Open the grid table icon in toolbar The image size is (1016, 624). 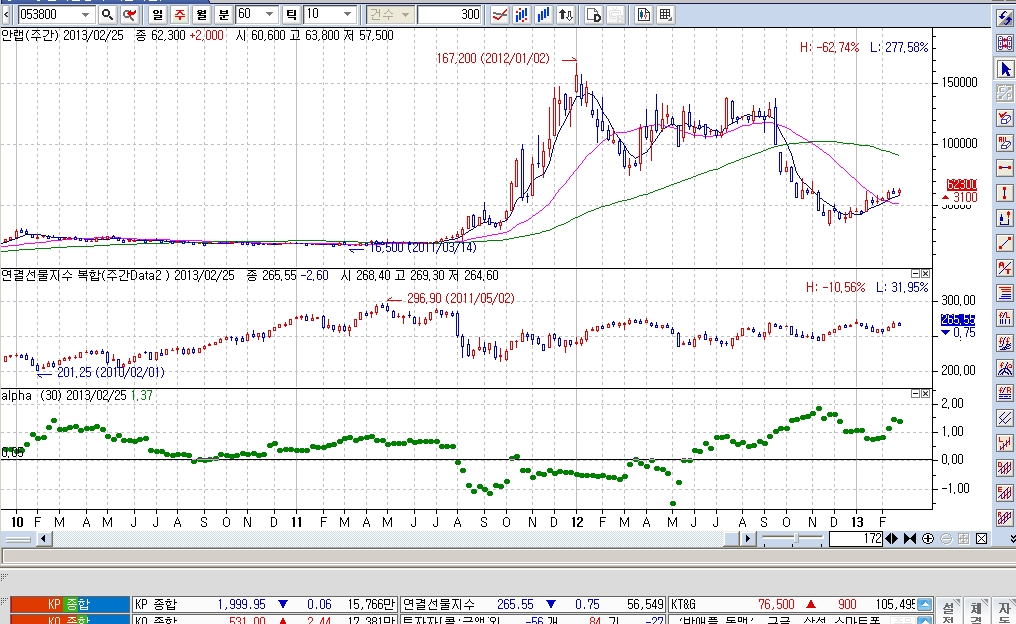[x=665, y=14]
